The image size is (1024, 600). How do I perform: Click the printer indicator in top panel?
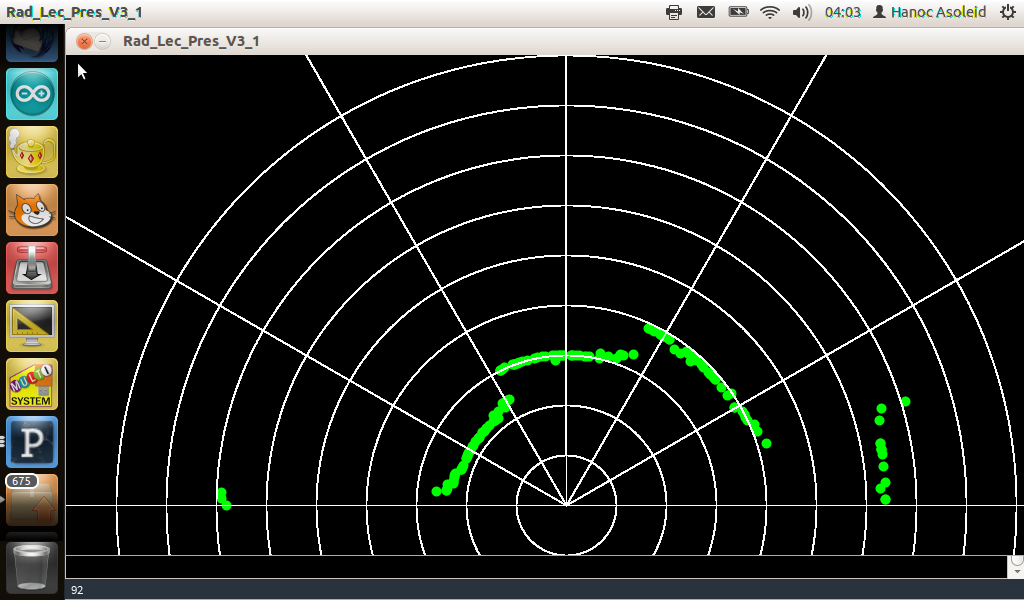[x=674, y=12]
